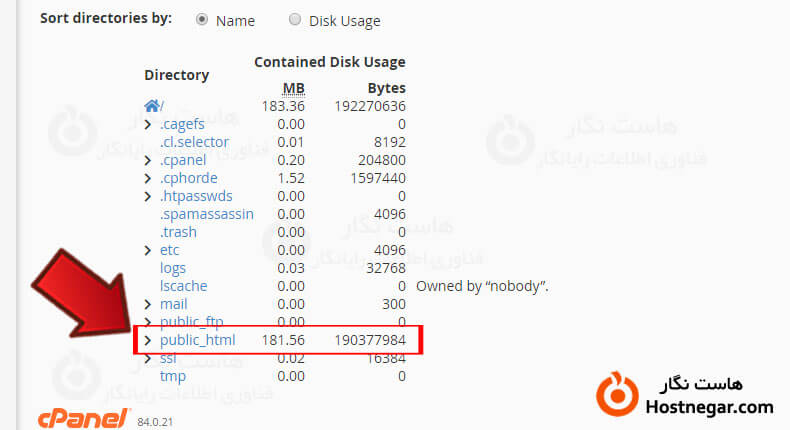Image resolution: width=790 pixels, height=430 pixels.
Task: Click the home directory icon
Action: (152, 105)
